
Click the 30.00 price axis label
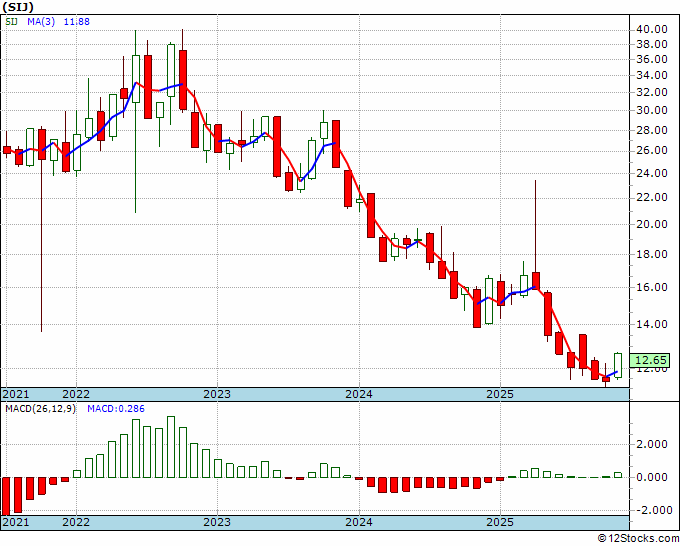pyautogui.click(x=652, y=111)
